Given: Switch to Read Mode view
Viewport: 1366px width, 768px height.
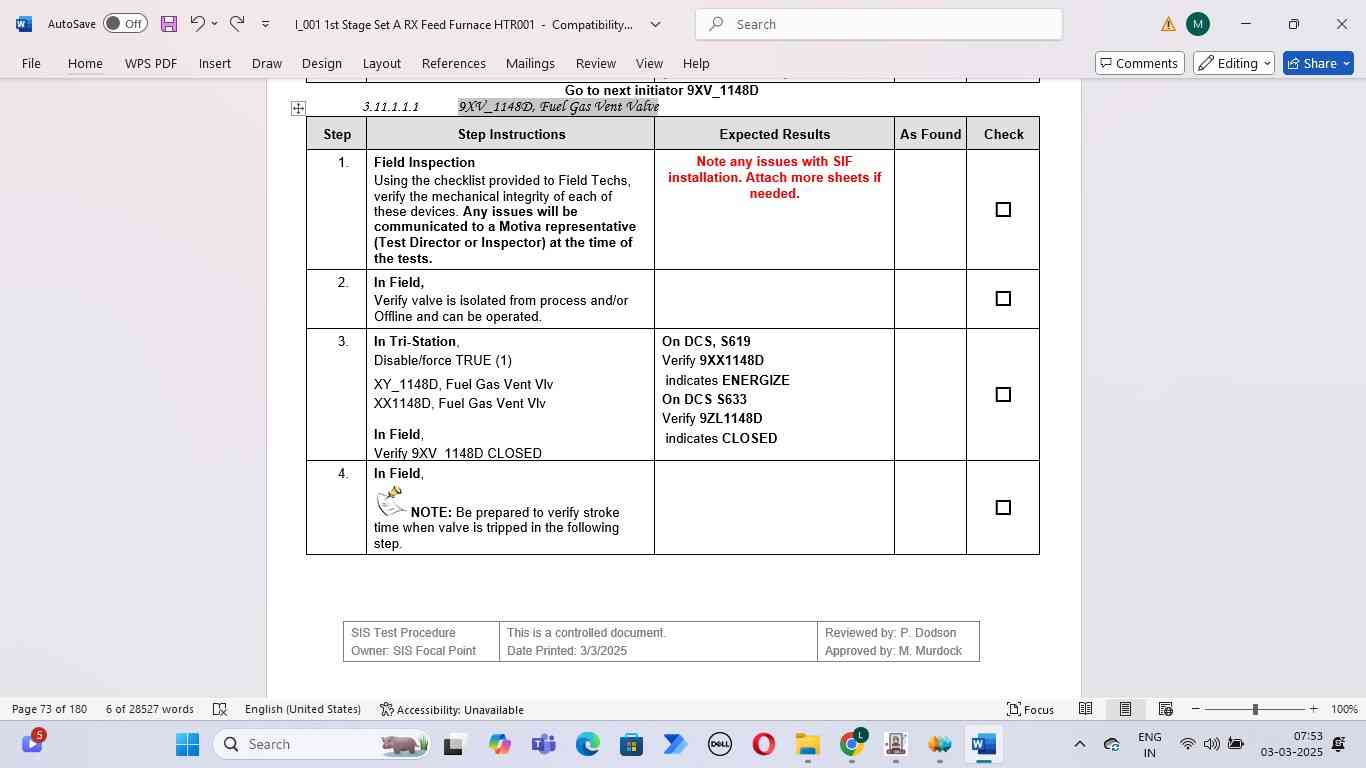Looking at the screenshot, I should (x=1085, y=709).
